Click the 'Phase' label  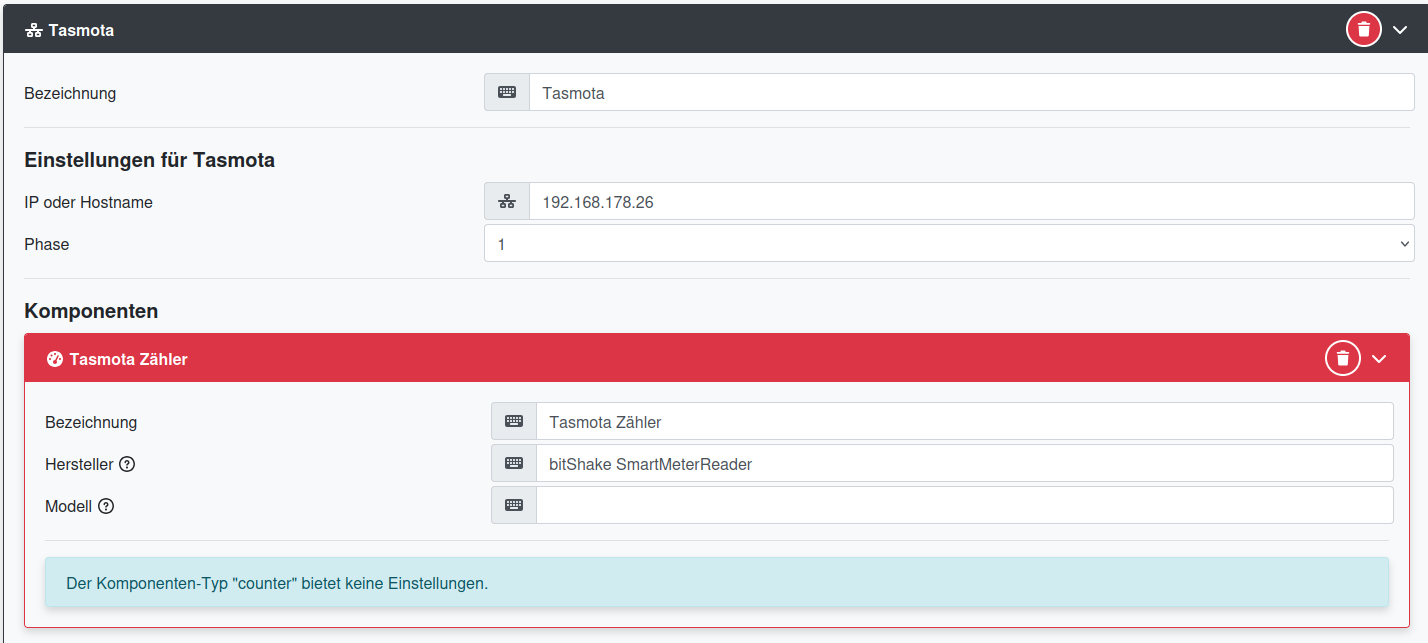click(47, 244)
